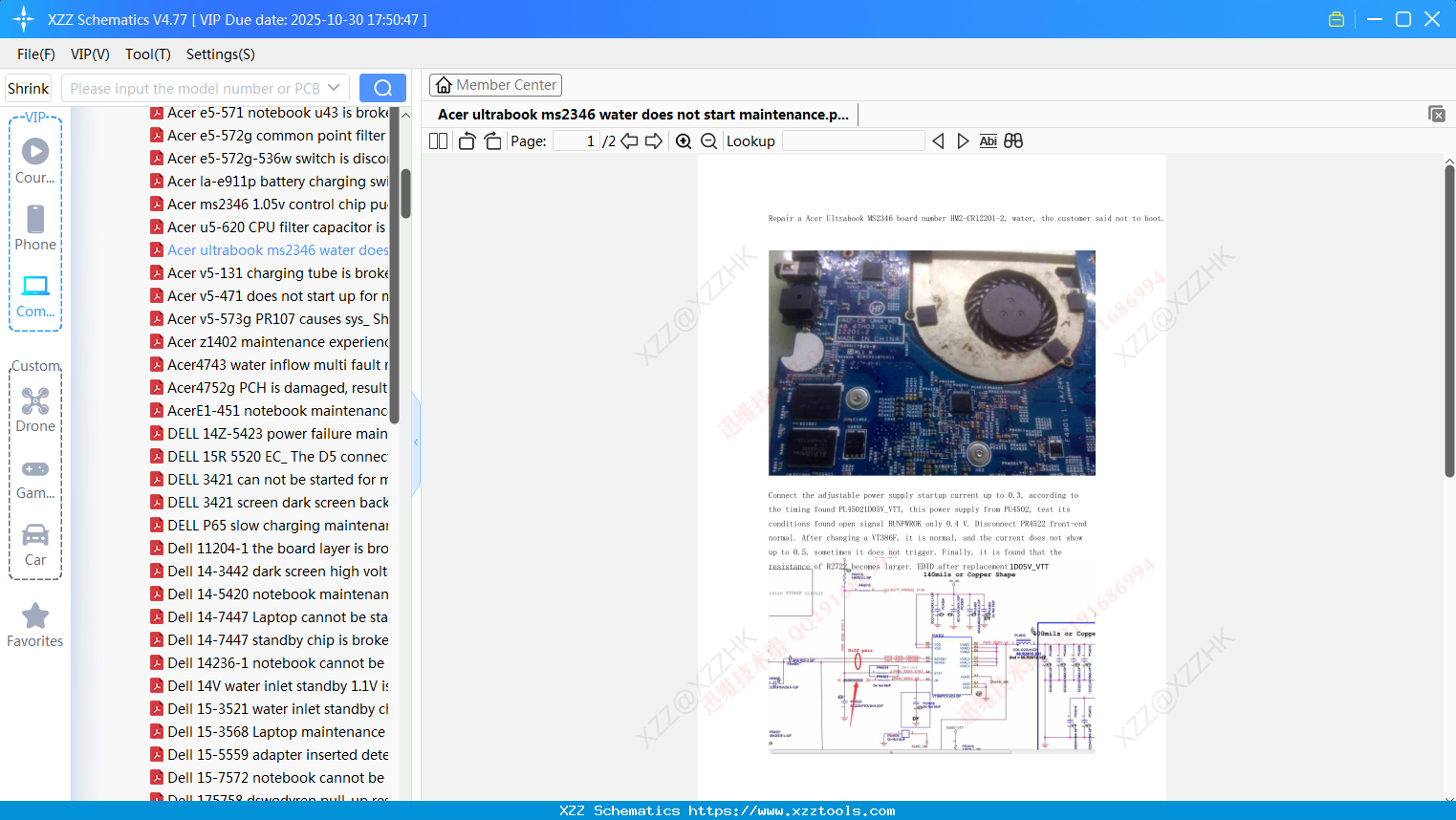Screen dimensions: 1456x820
Task: Click the motherboard photo in document
Action: [932, 363]
